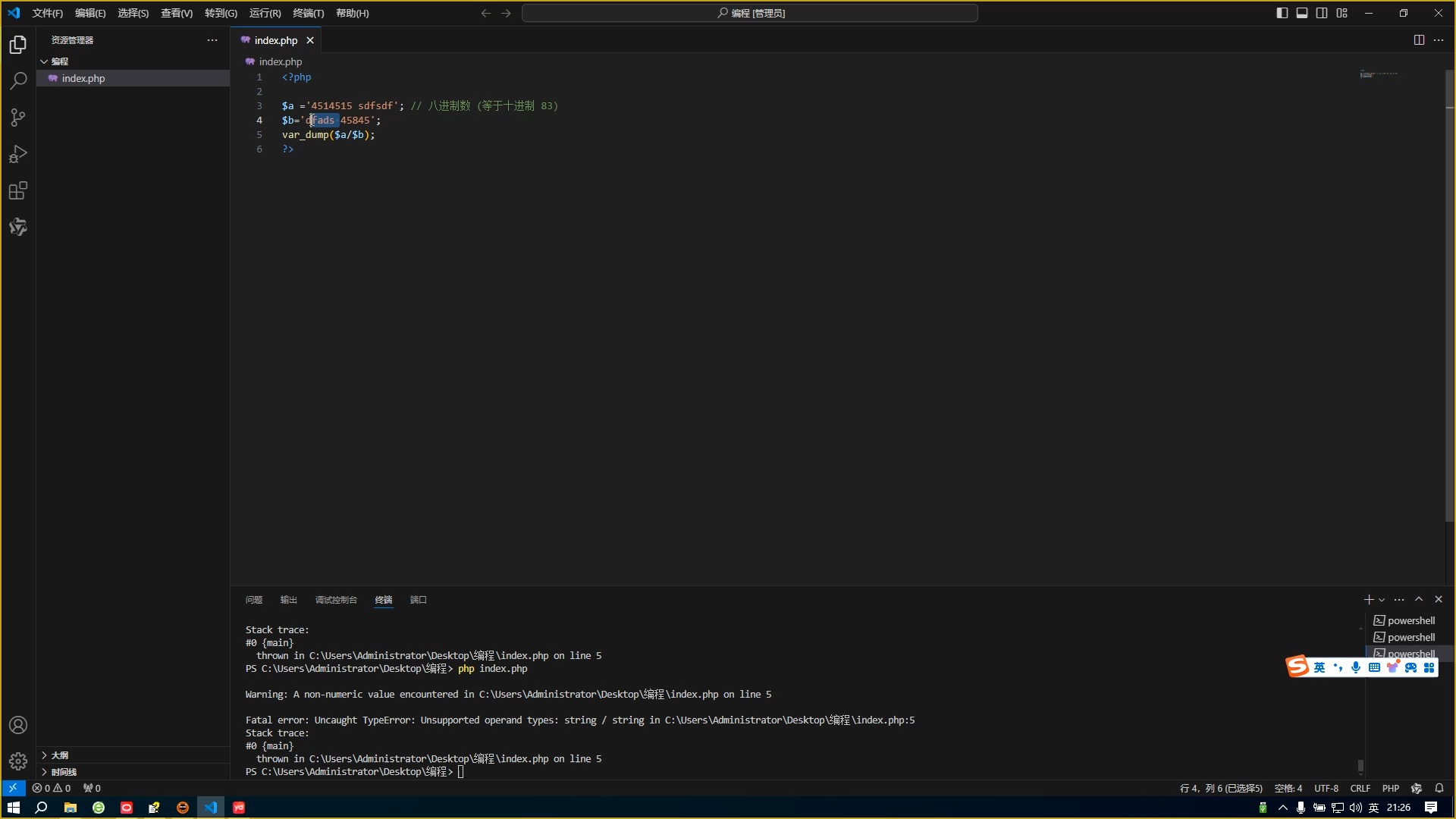Click the notifications bell in status bar
This screenshot has height=819, width=1456.
[1439, 788]
